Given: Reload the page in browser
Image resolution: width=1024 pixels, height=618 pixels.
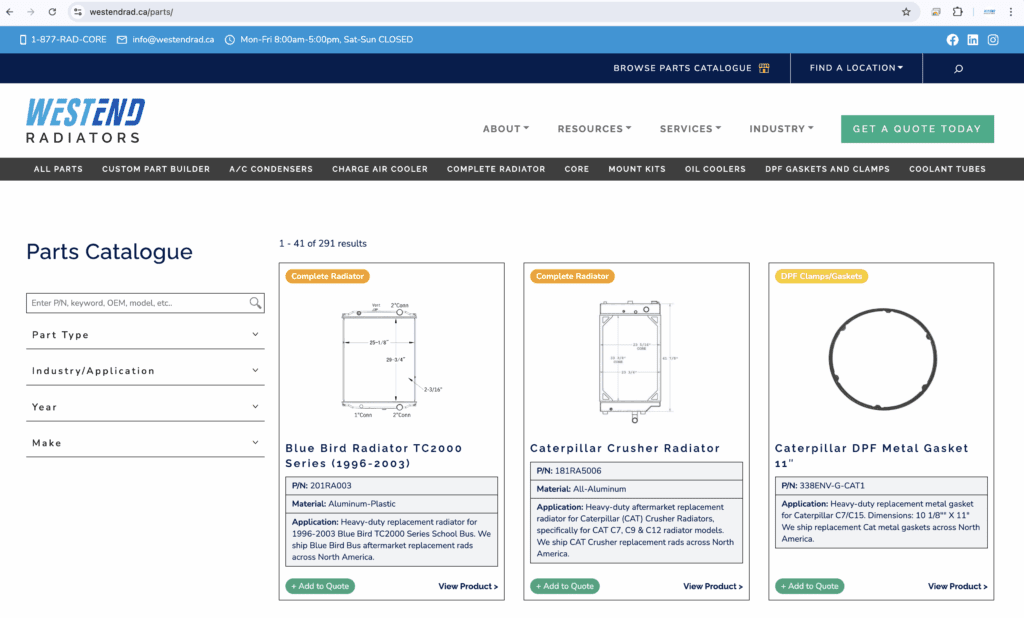Looking at the screenshot, I should point(52,12).
